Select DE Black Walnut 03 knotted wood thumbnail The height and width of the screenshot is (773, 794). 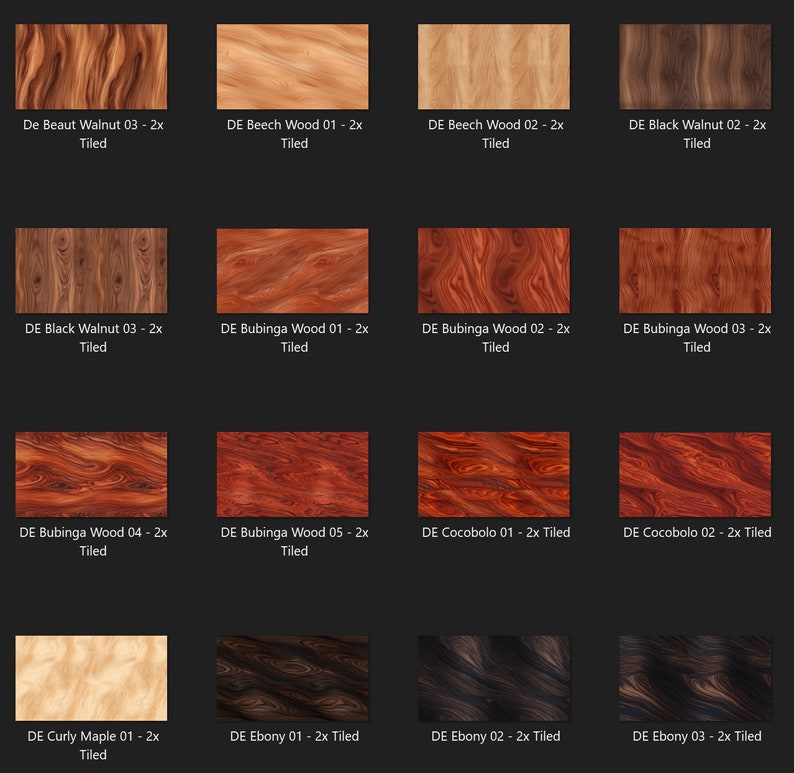tap(91, 270)
